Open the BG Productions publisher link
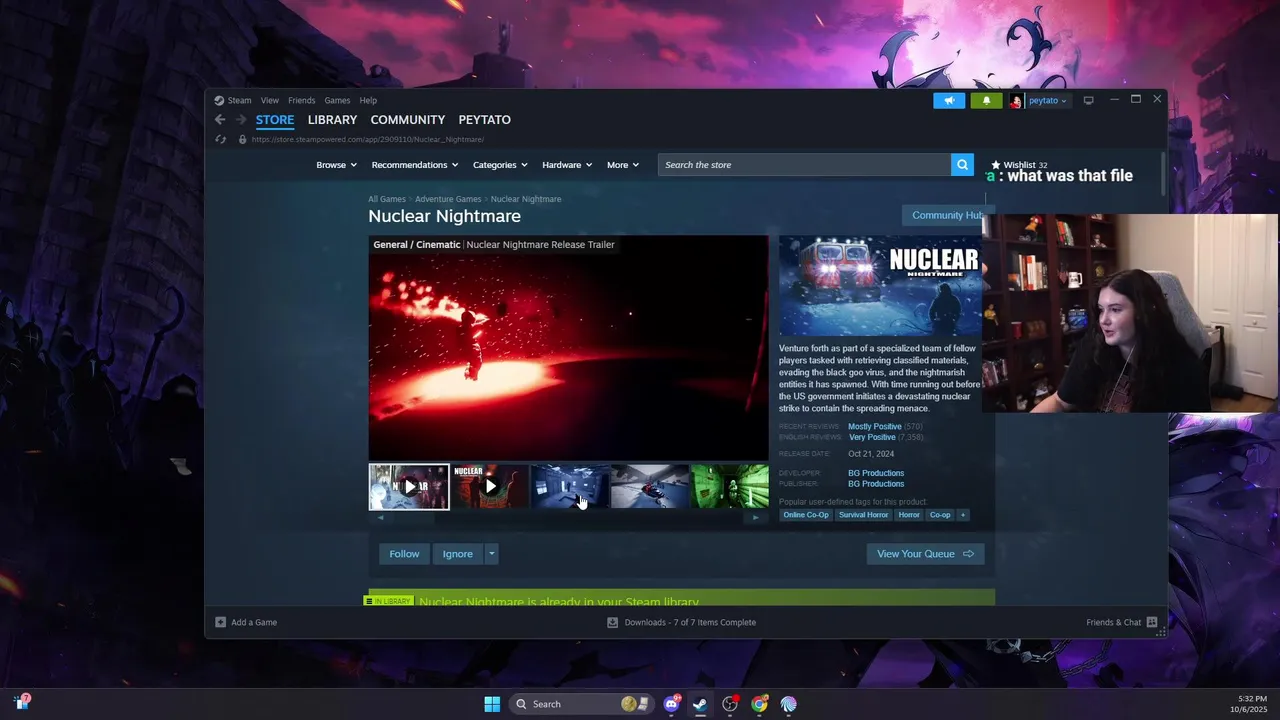This screenshot has width=1280, height=720. pyautogui.click(x=876, y=484)
